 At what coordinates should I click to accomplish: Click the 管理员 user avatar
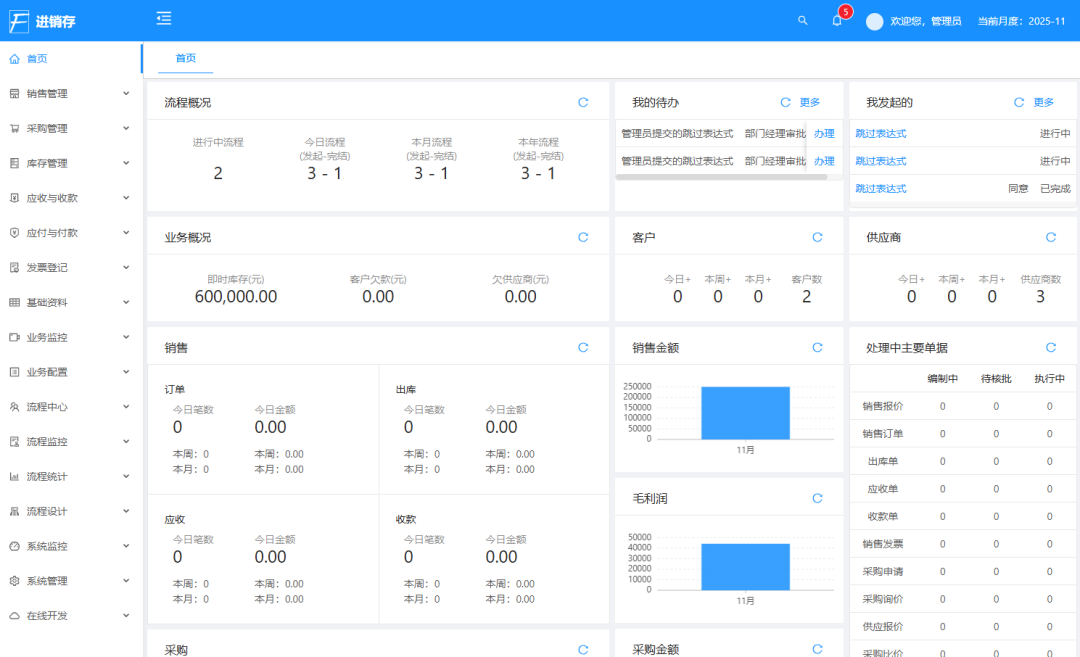(874, 21)
